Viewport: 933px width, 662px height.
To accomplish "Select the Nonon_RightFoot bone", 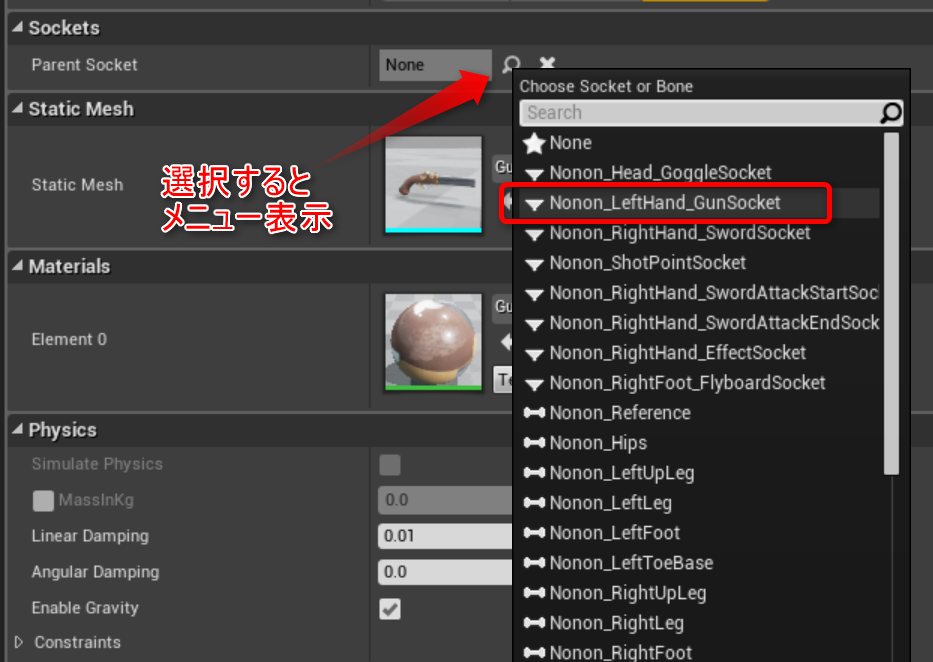I will point(700,652).
